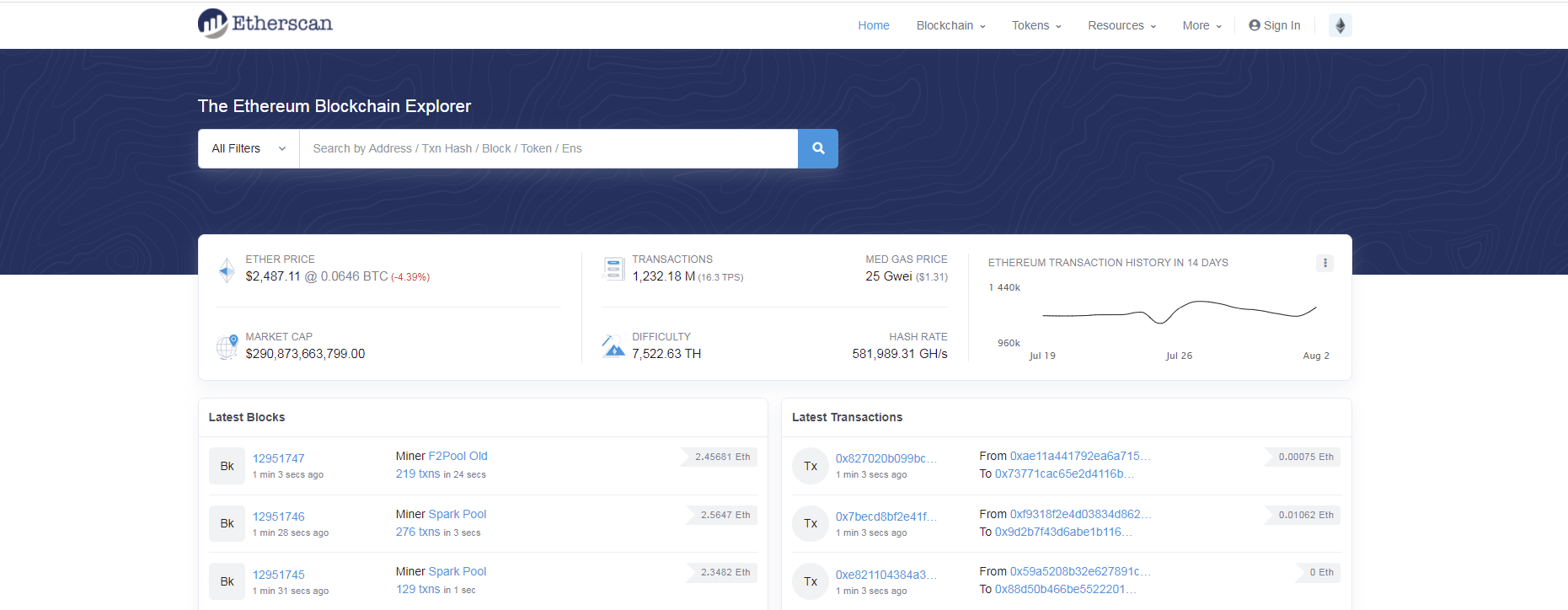The image size is (1568, 610).
Task: Open block 12951746
Action: click(278, 516)
